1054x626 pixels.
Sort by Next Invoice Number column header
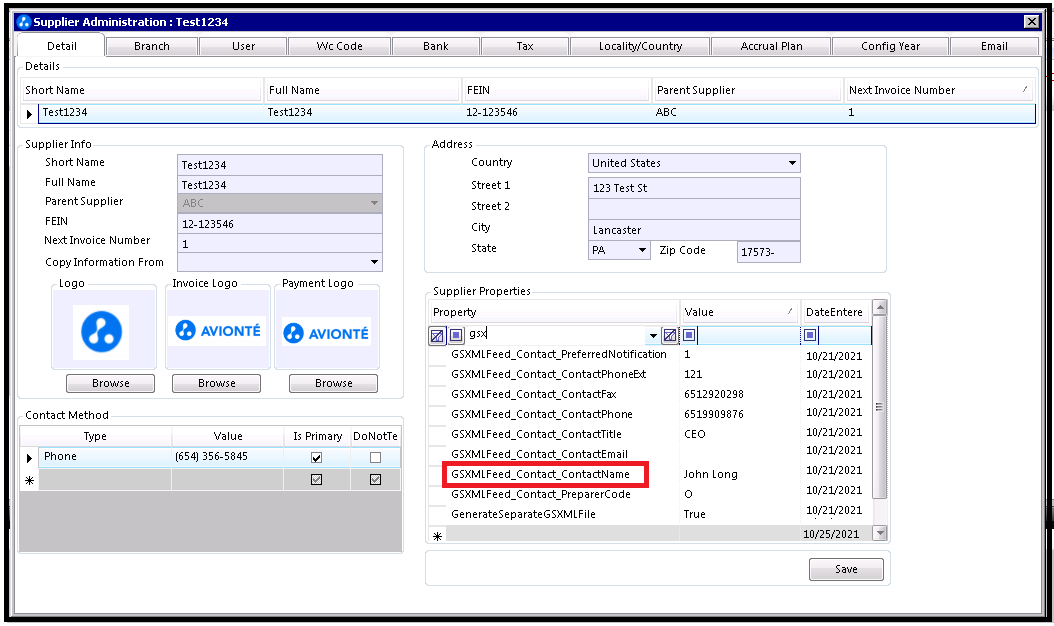tap(938, 90)
